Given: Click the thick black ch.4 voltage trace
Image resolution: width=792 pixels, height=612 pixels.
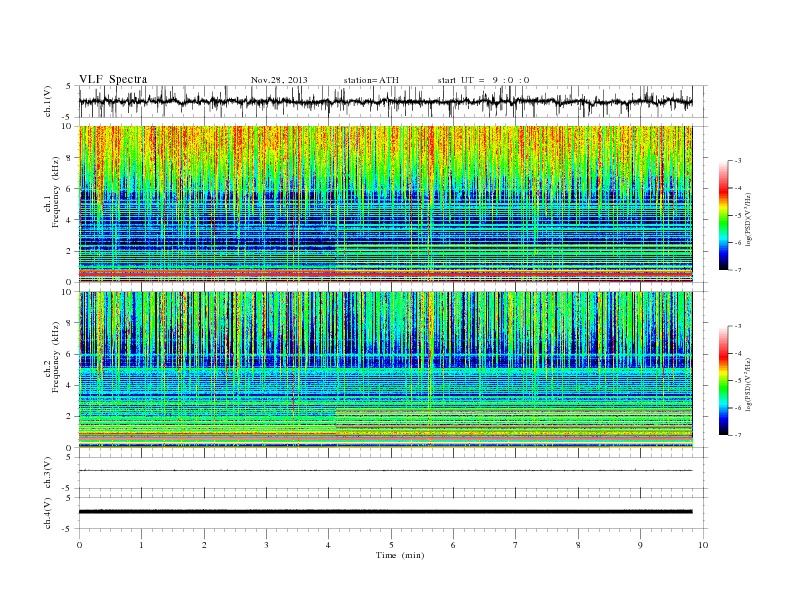Looking at the screenshot, I should [385, 512].
